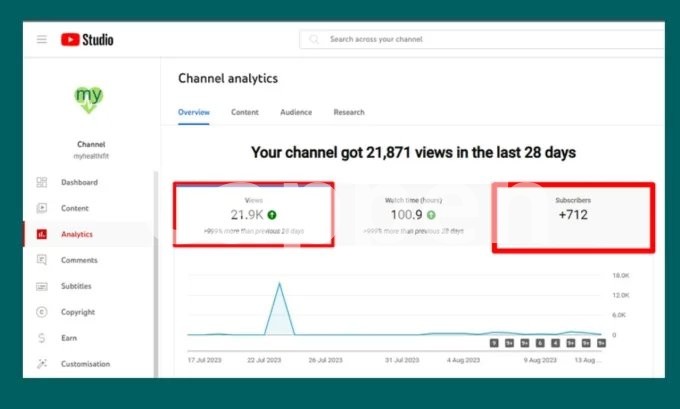Select the Subscribers metric card
The width and height of the screenshot is (680, 409).
click(573, 215)
